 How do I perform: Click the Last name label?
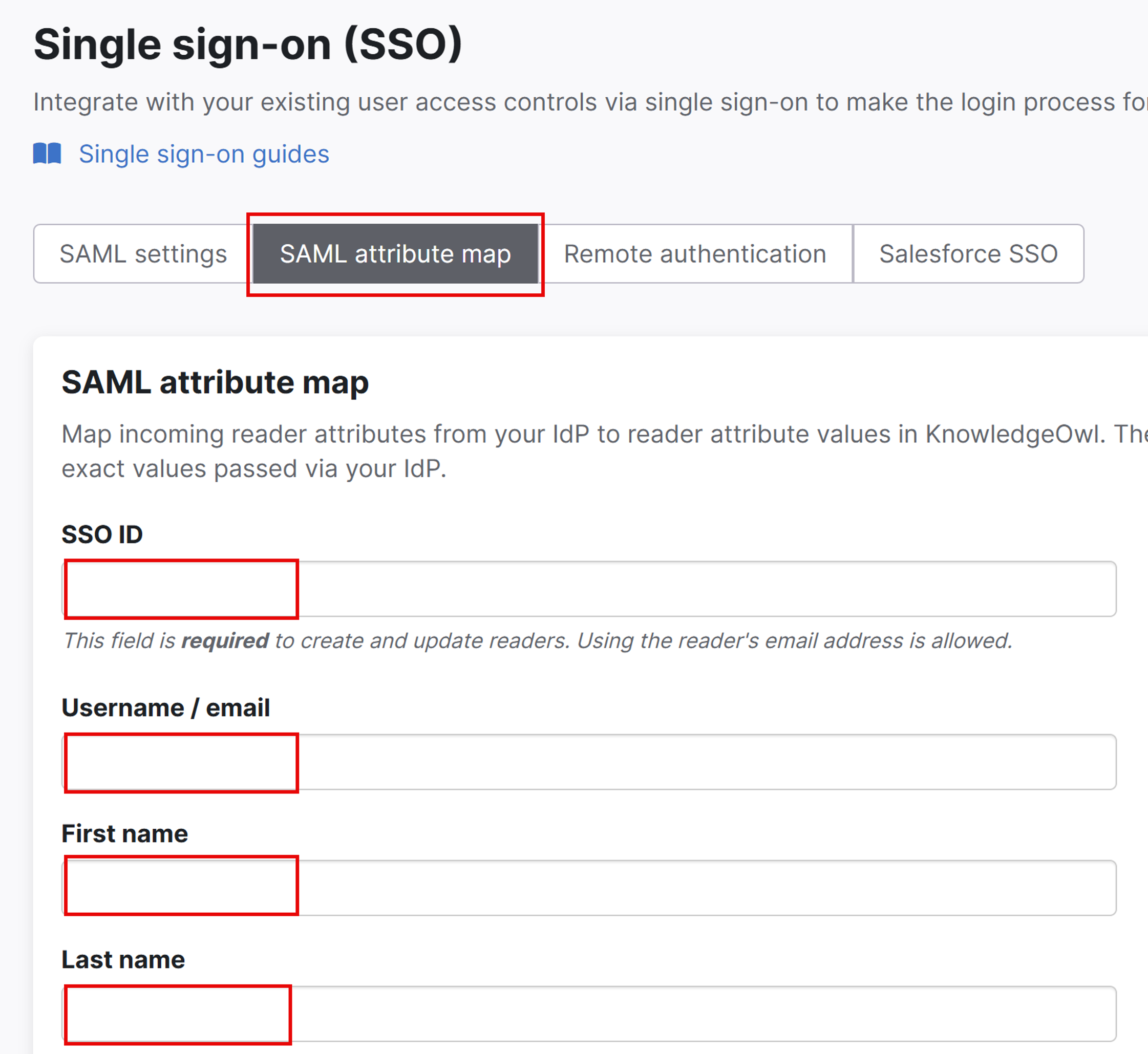click(123, 960)
